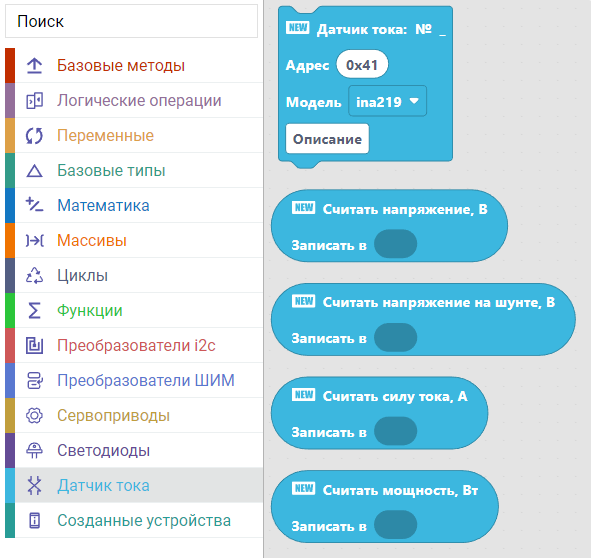Click the gear icon for Сервоприводы
The height and width of the screenshot is (558, 591).
click(34, 415)
